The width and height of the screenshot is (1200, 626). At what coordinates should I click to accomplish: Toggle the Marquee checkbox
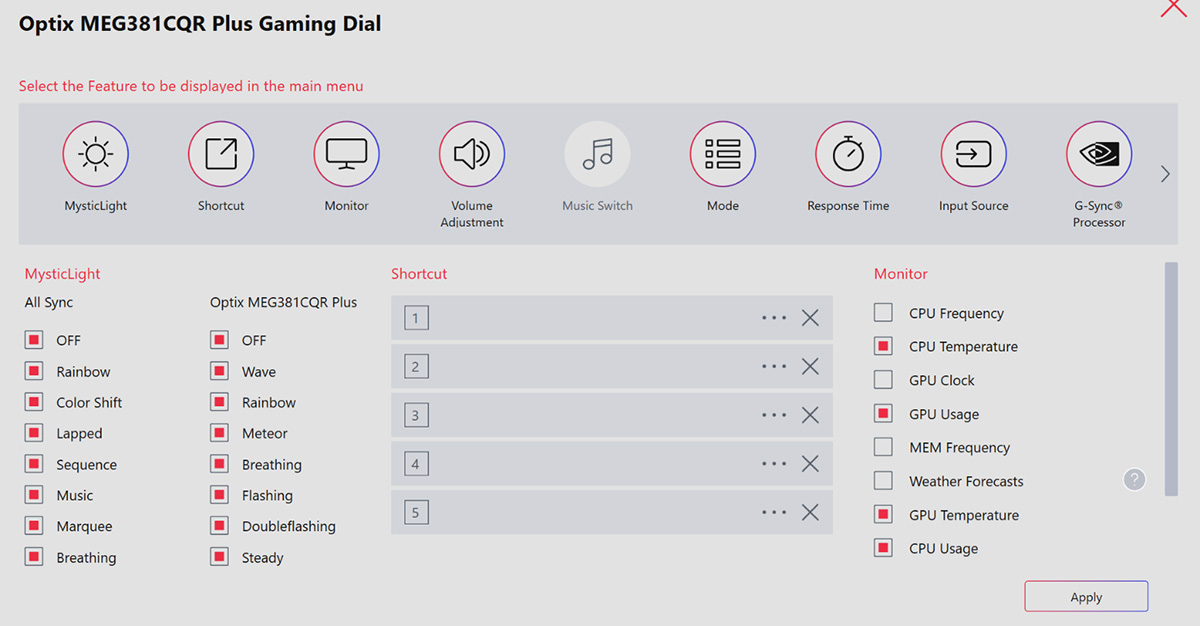pyautogui.click(x=34, y=526)
